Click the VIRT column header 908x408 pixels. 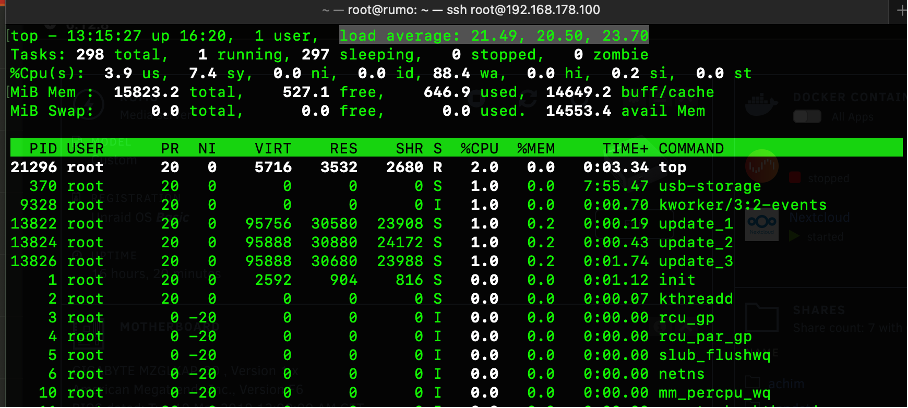[x=273, y=149]
